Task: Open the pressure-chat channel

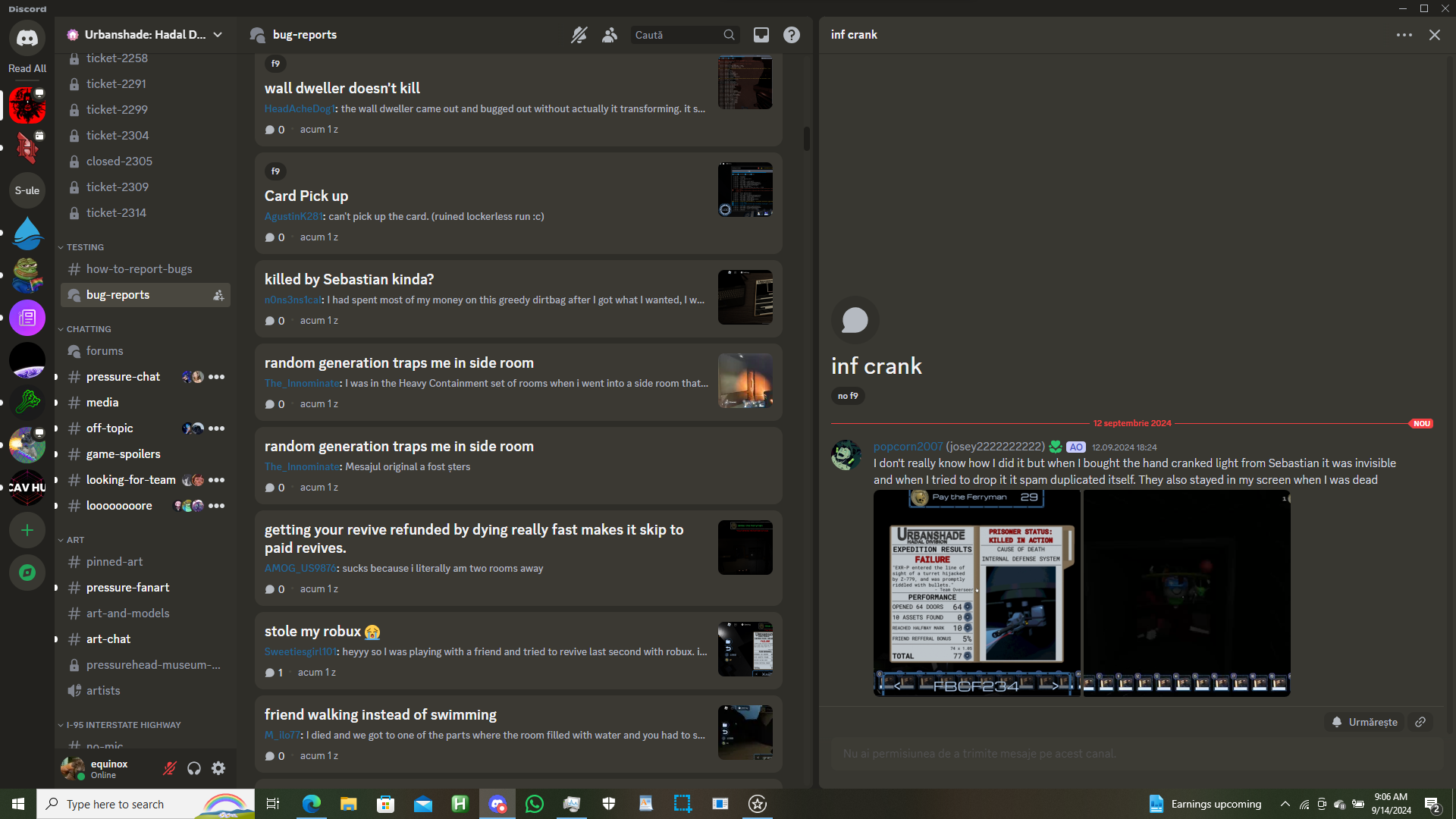Action: [x=123, y=377]
